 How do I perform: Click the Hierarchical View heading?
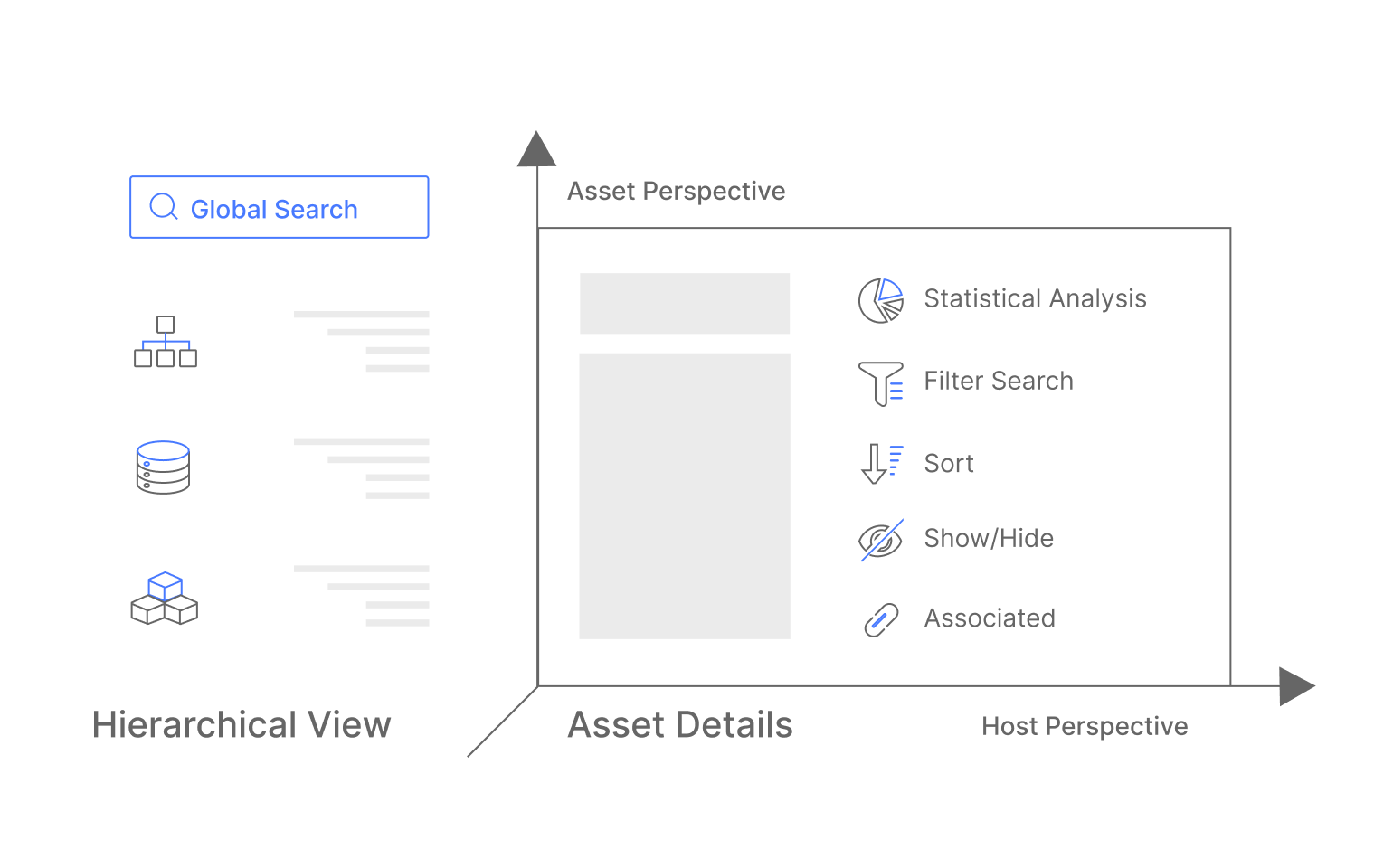242,725
